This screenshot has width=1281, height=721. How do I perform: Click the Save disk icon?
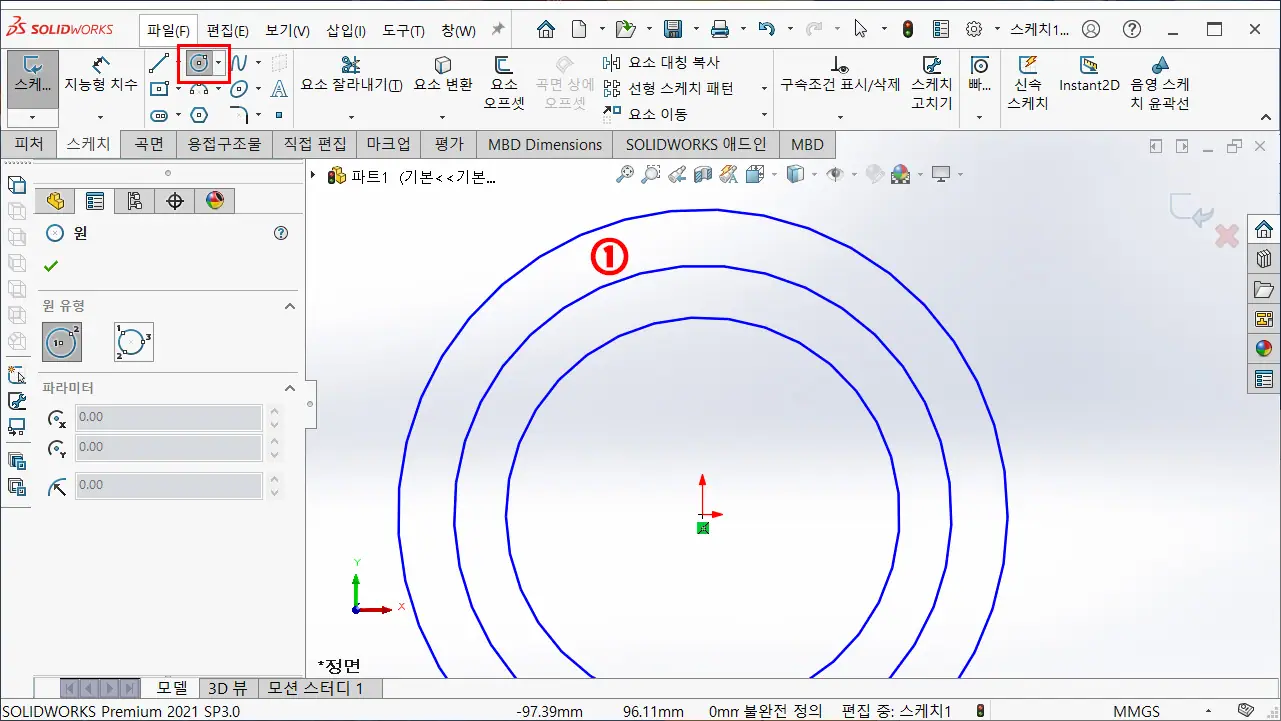(673, 29)
